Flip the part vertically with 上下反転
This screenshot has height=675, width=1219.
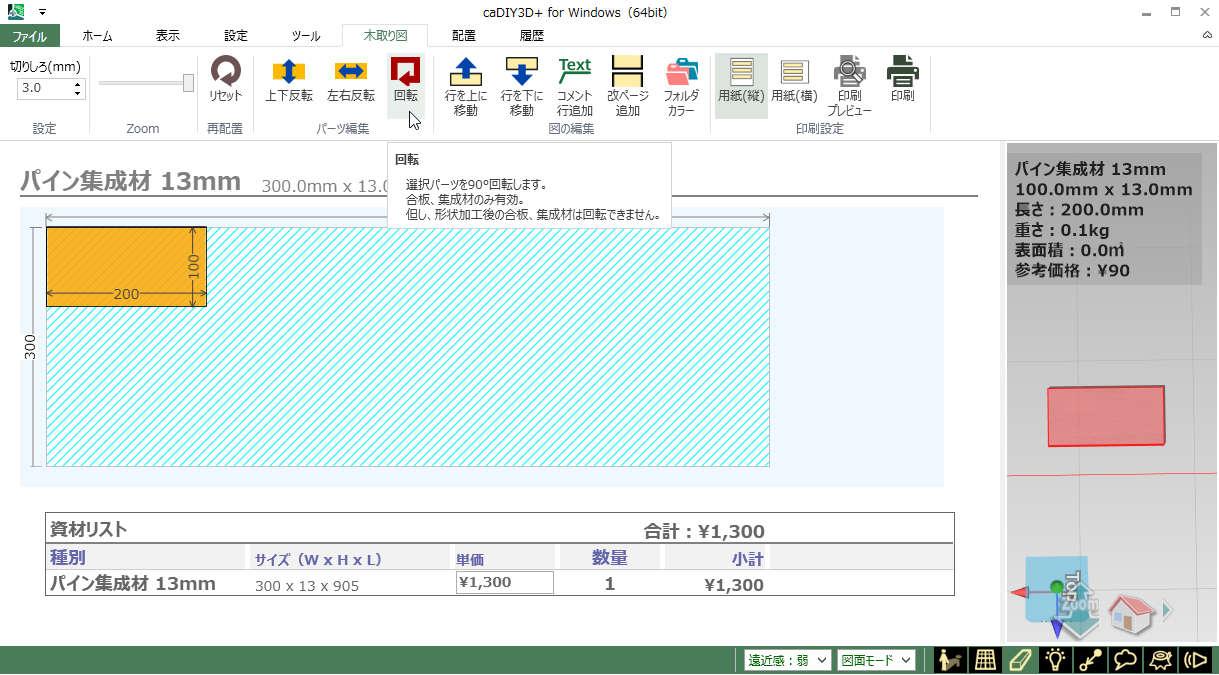288,80
